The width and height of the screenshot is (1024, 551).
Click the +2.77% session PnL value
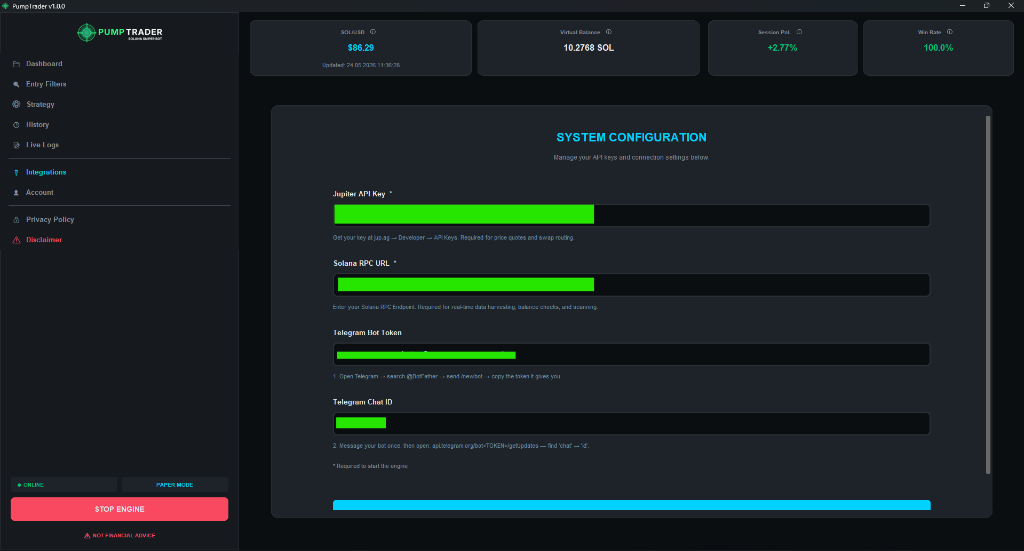click(x=782, y=48)
